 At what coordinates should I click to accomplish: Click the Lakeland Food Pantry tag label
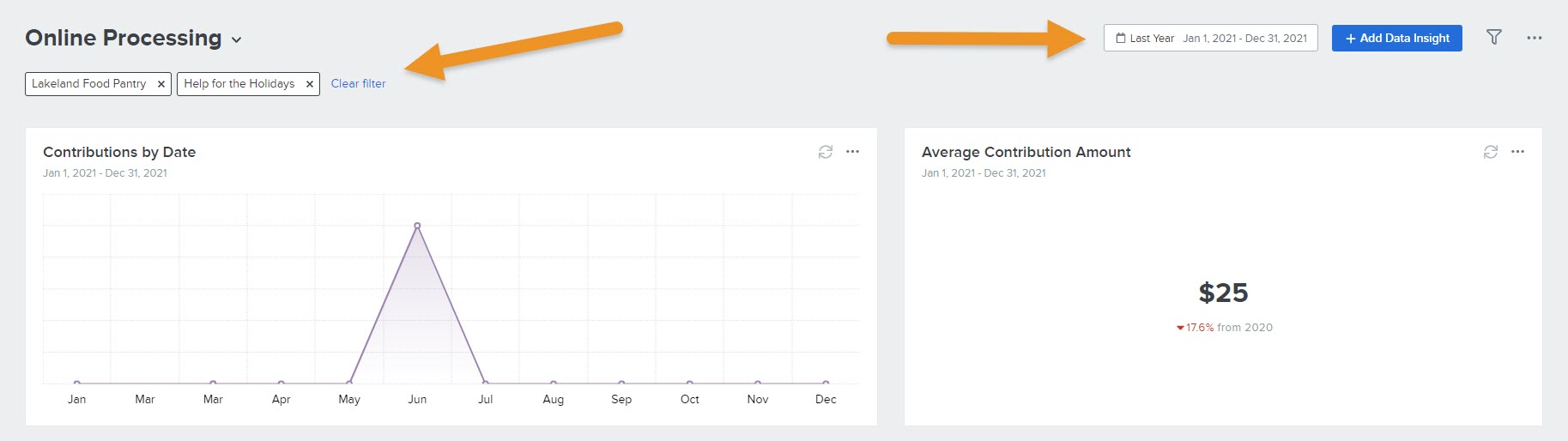88,83
